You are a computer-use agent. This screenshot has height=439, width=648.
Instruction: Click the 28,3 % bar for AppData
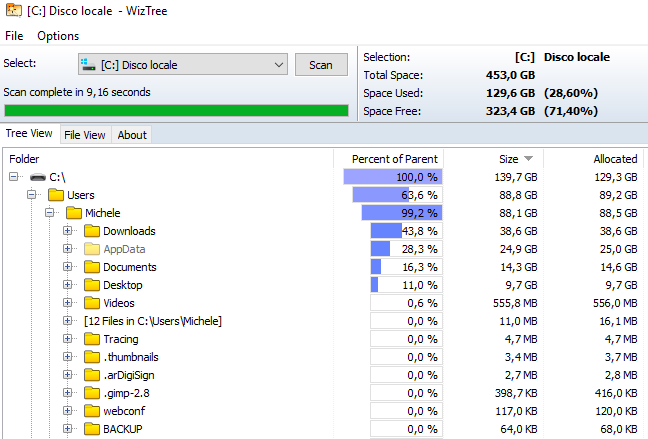click(x=407, y=249)
